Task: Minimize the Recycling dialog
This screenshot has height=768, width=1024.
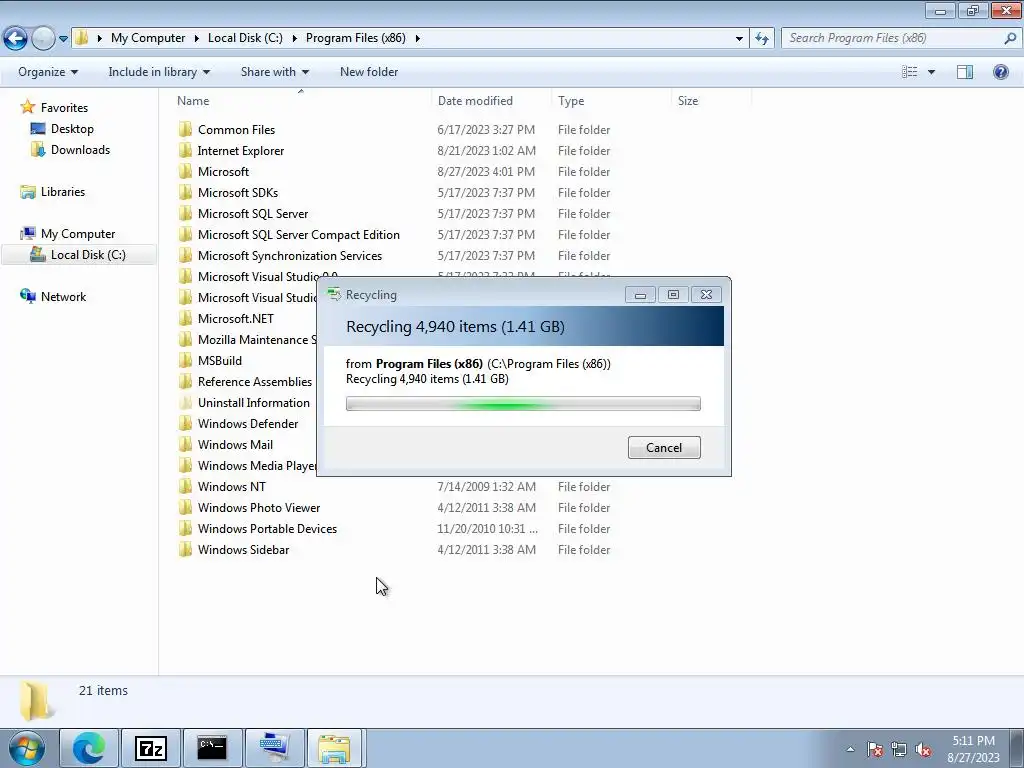Action: coord(640,295)
